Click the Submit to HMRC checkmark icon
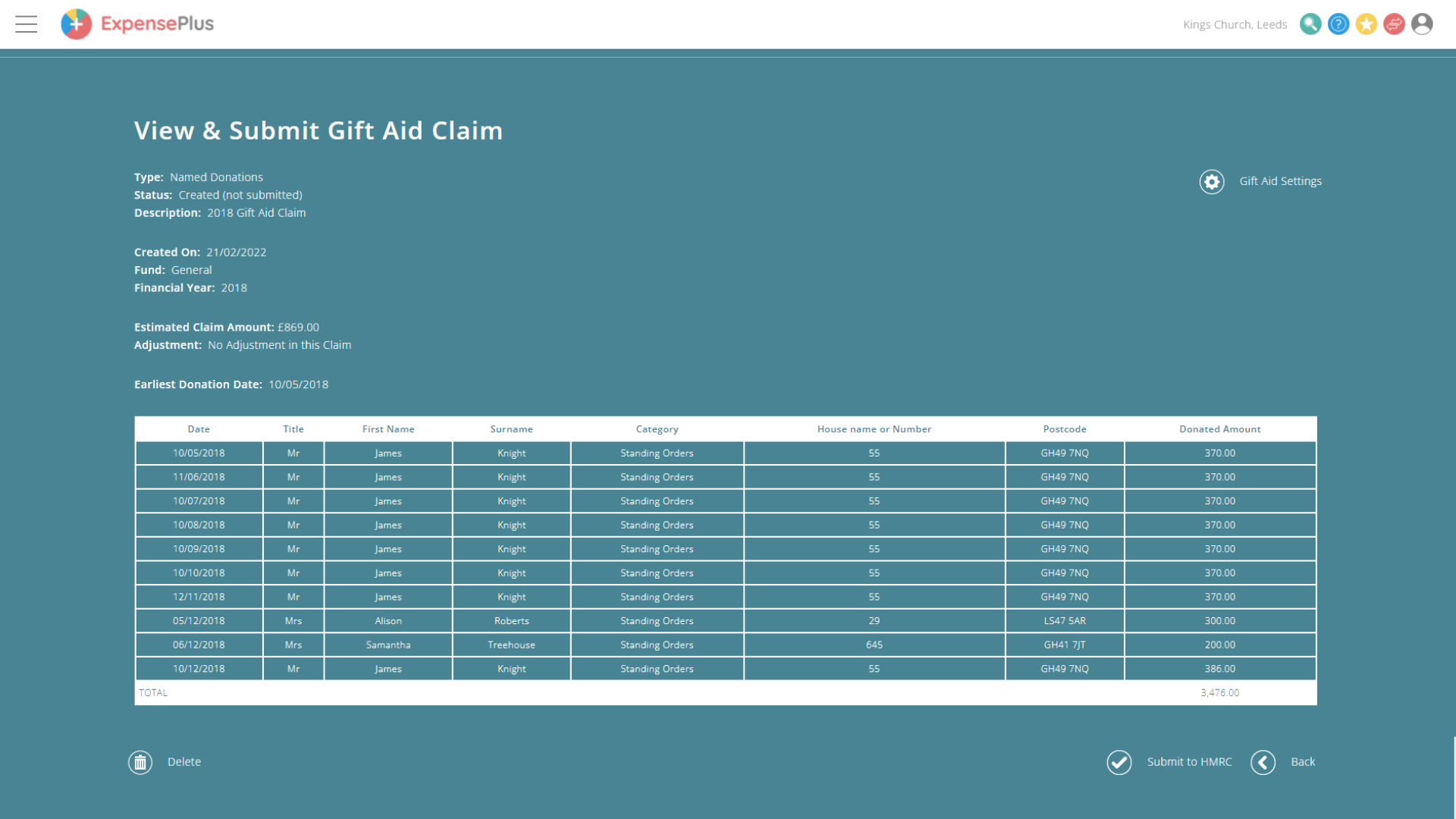Image resolution: width=1456 pixels, height=819 pixels. (1119, 762)
